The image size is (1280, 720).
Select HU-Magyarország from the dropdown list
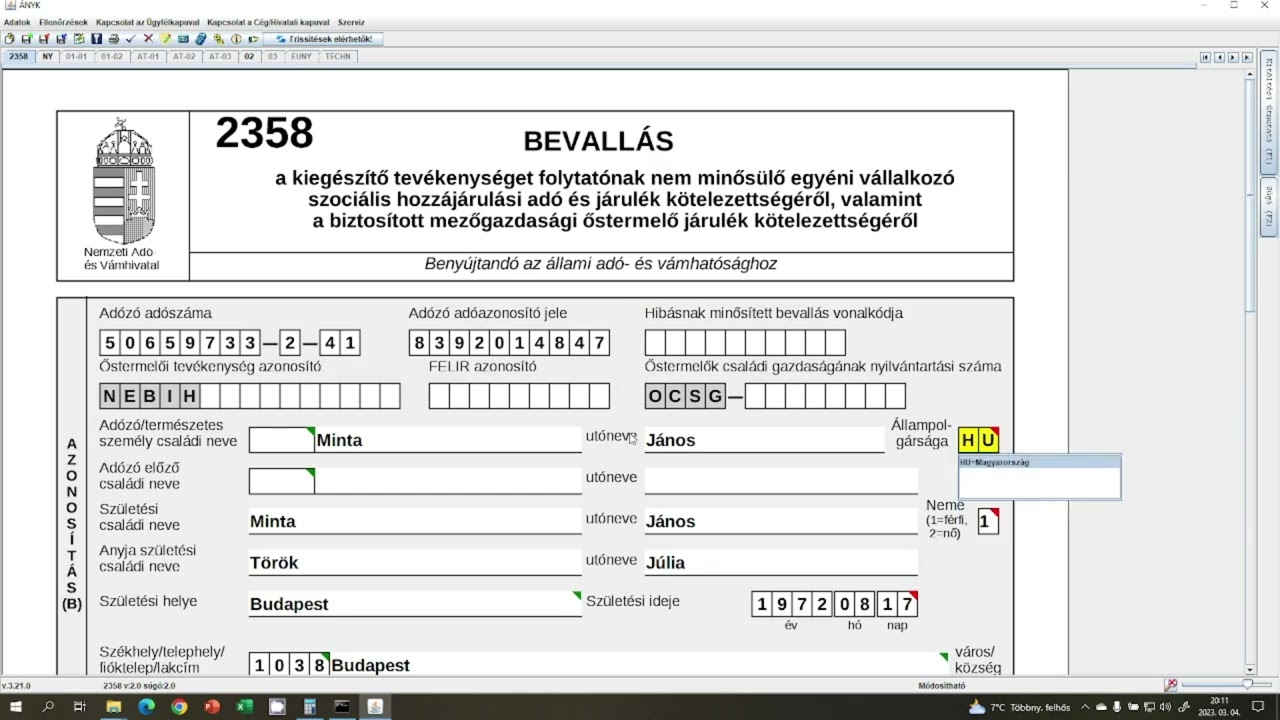coord(1039,463)
